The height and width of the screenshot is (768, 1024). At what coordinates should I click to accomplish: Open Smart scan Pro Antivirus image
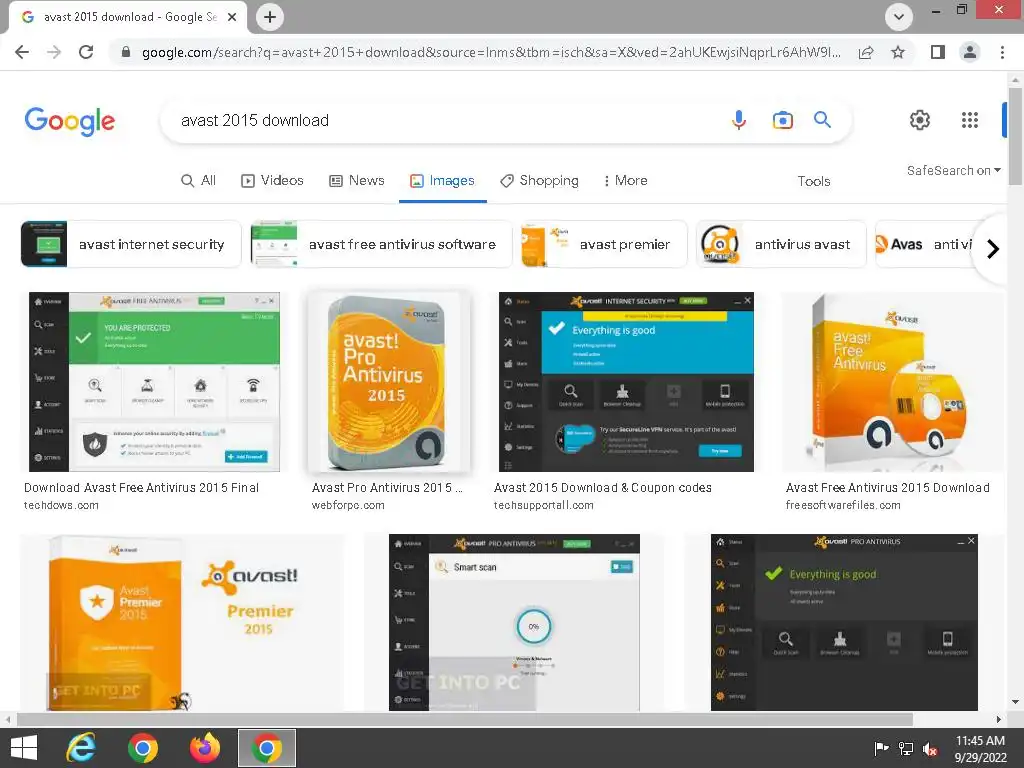[514, 622]
